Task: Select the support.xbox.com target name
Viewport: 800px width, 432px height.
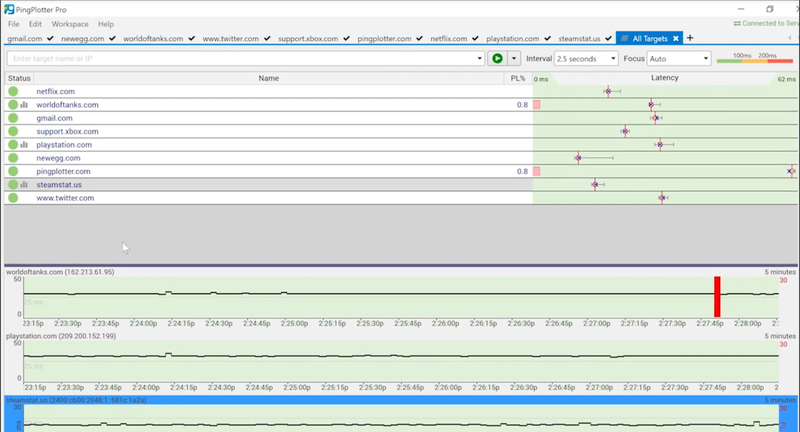Action: (x=67, y=131)
